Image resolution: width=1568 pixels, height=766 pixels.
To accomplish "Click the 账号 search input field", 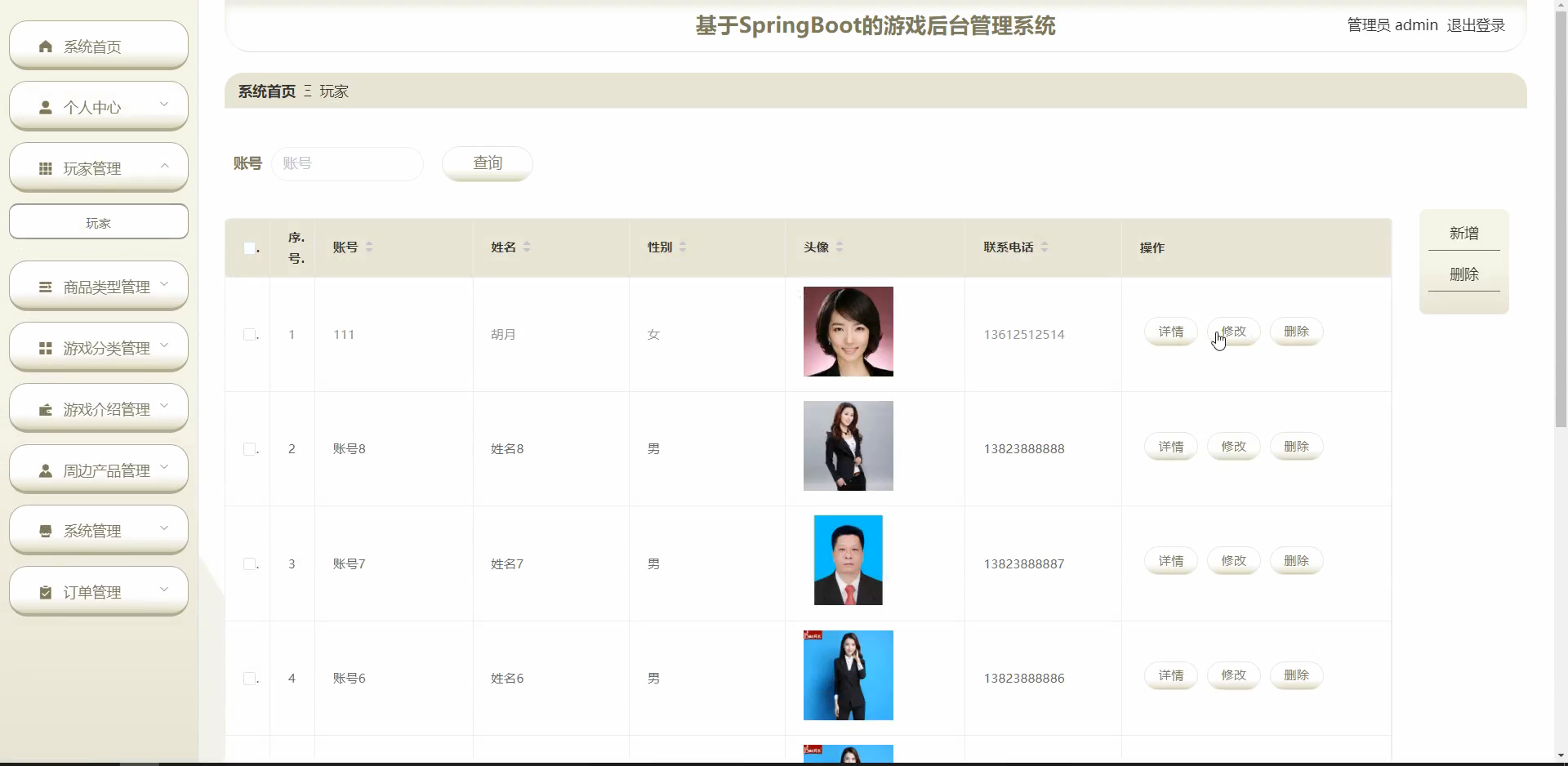I will (x=347, y=163).
